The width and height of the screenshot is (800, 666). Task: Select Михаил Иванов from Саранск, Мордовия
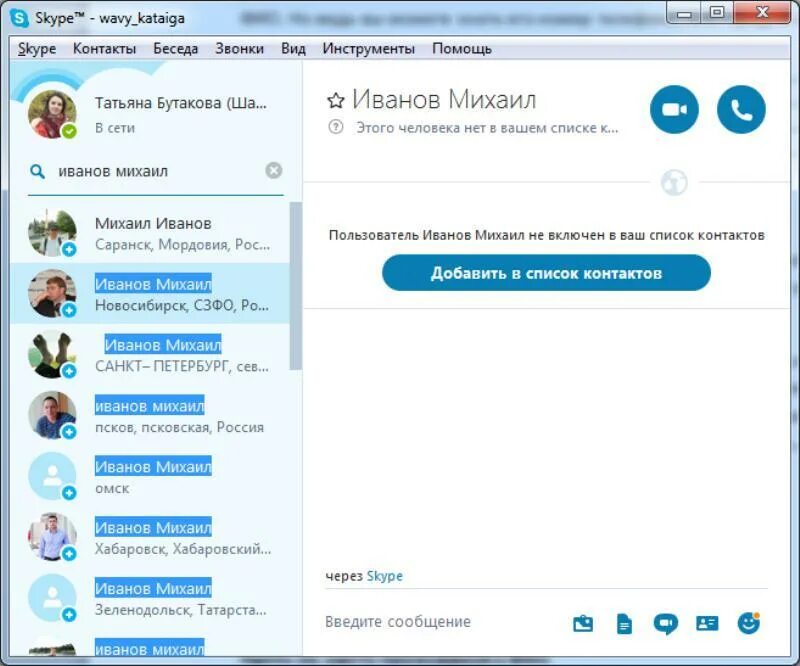point(150,233)
